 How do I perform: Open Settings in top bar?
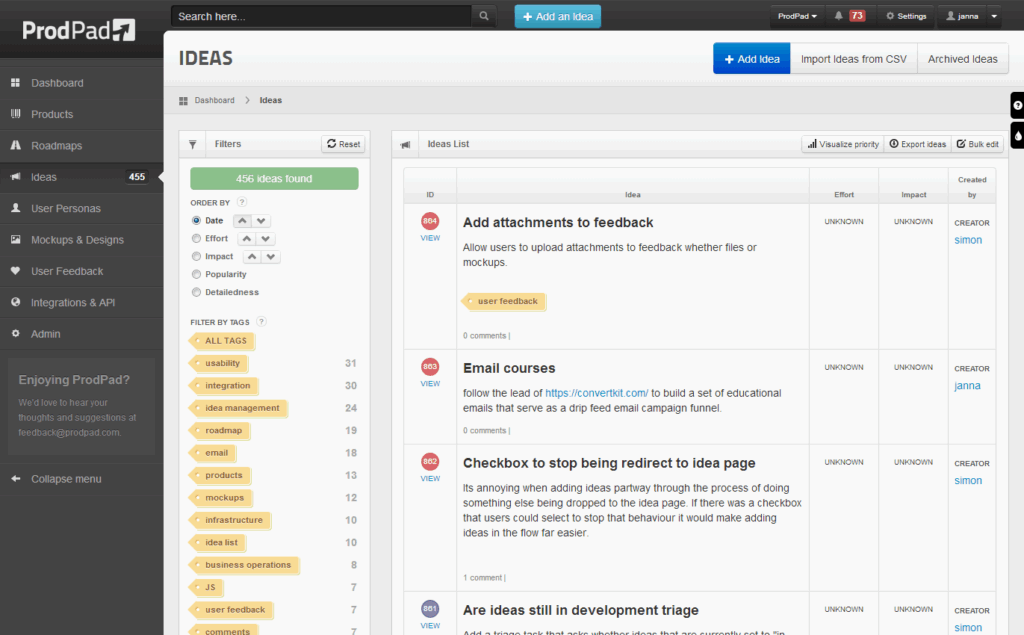click(x=906, y=16)
